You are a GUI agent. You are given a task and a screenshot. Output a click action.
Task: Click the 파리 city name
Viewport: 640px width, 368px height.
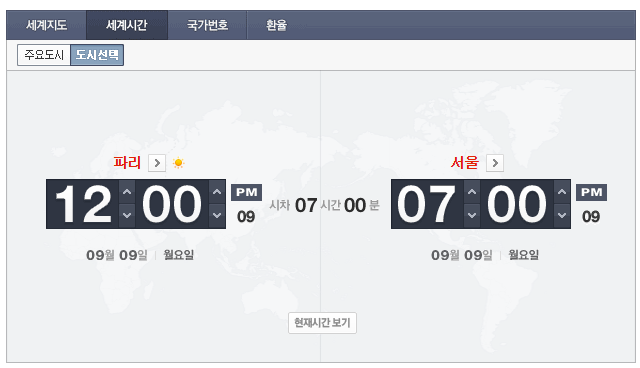[127, 163]
